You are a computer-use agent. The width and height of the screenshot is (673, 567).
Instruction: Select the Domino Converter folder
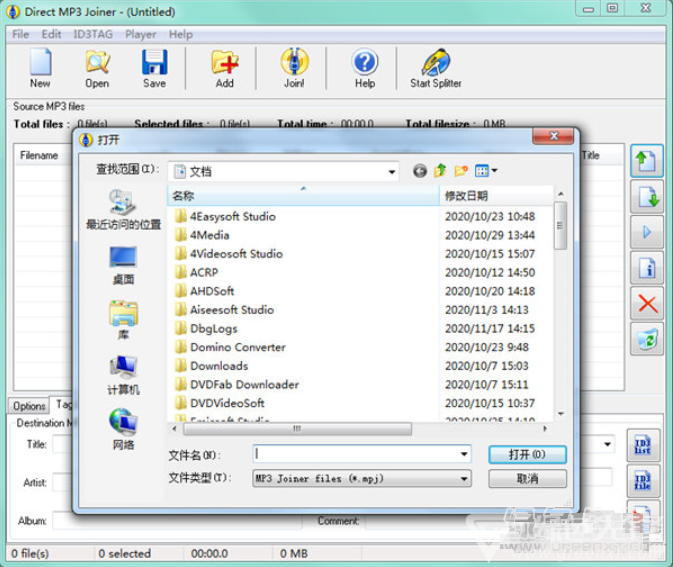point(230,347)
